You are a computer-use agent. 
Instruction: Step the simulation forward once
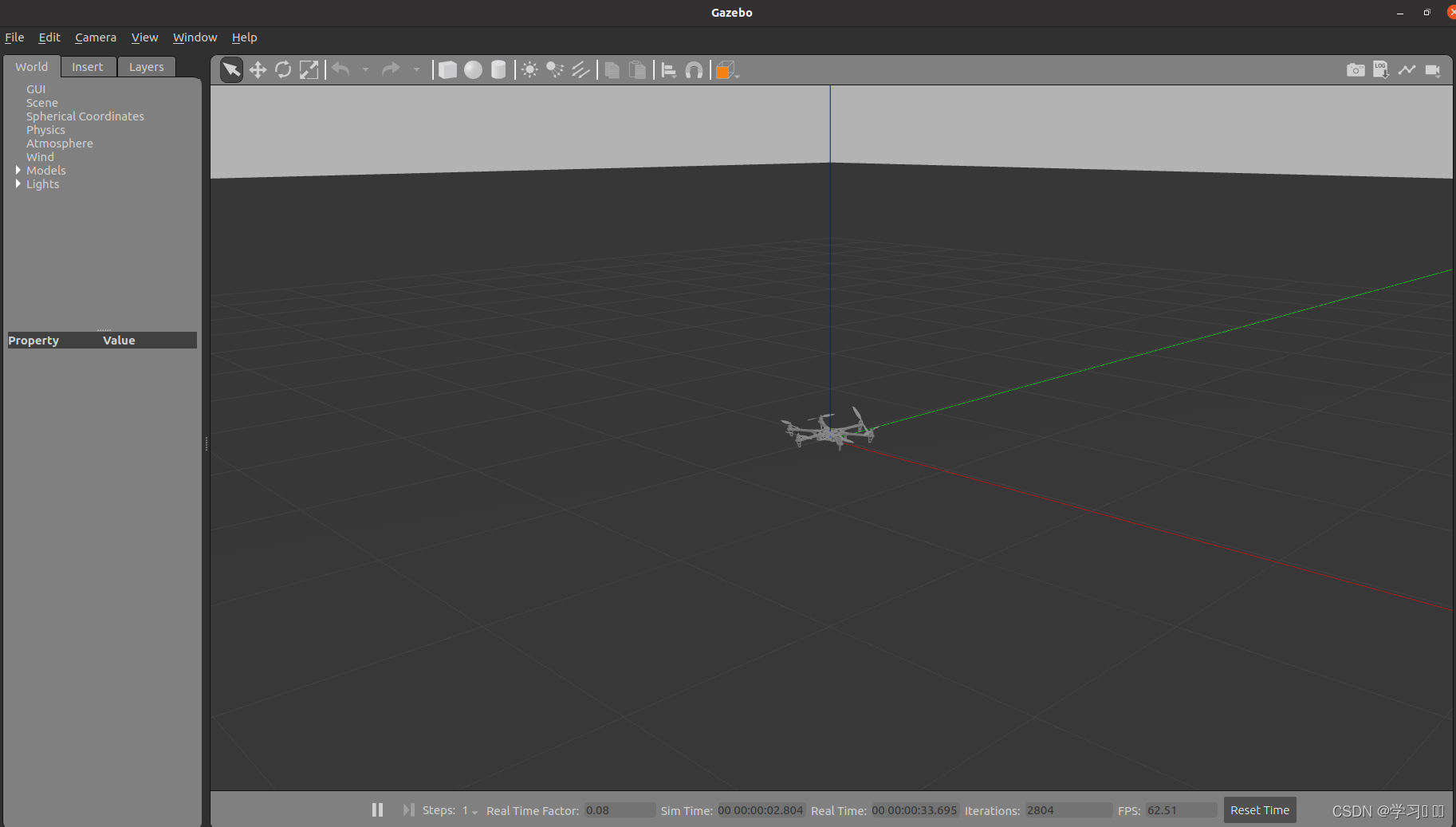coord(408,809)
